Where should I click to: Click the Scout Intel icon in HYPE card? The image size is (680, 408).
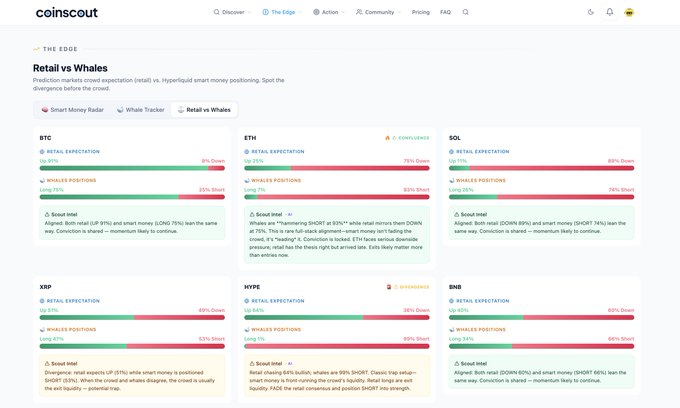[252, 363]
